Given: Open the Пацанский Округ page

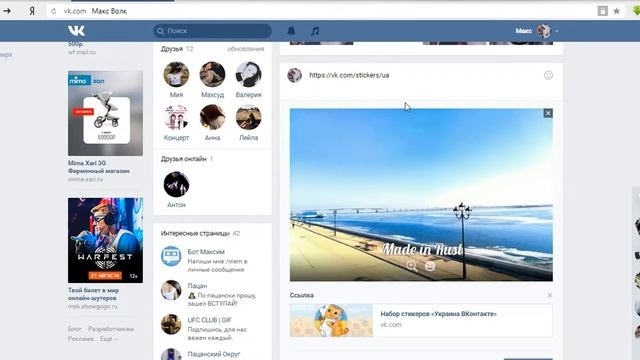Looking at the screenshot, I should coord(213,354).
